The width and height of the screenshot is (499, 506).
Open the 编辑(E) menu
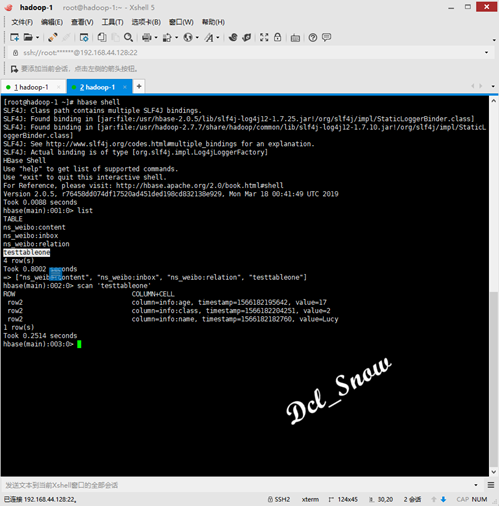(x=52, y=22)
